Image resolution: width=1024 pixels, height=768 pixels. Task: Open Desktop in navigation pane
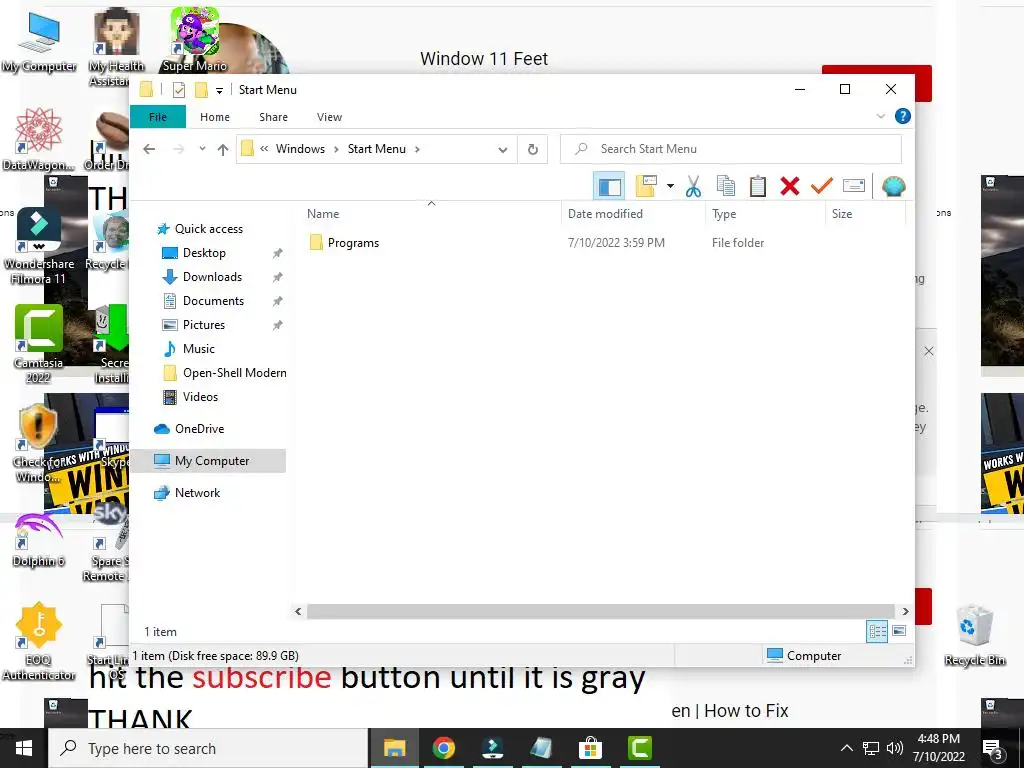(204, 253)
